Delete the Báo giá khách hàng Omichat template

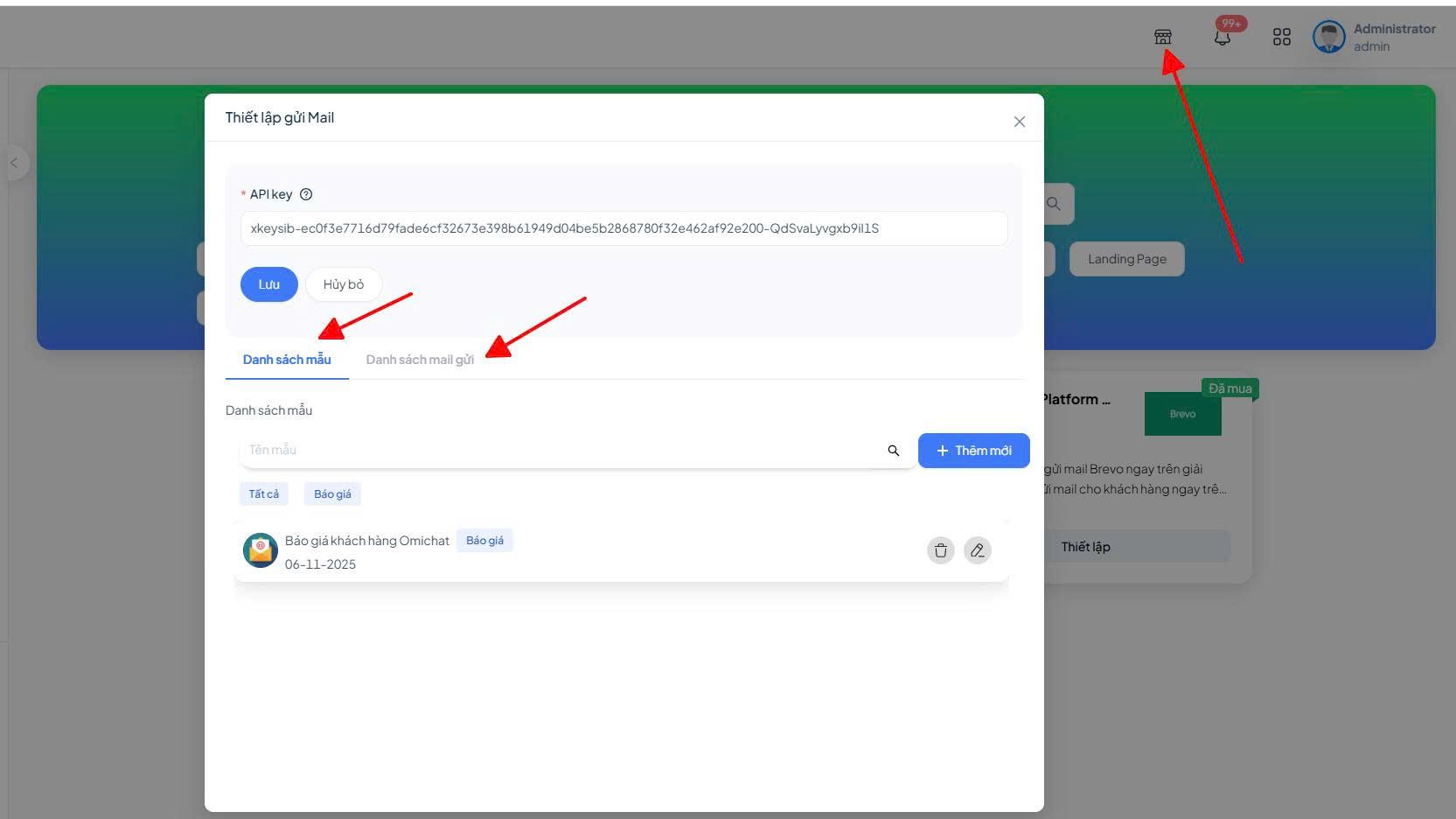click(940, 550)
